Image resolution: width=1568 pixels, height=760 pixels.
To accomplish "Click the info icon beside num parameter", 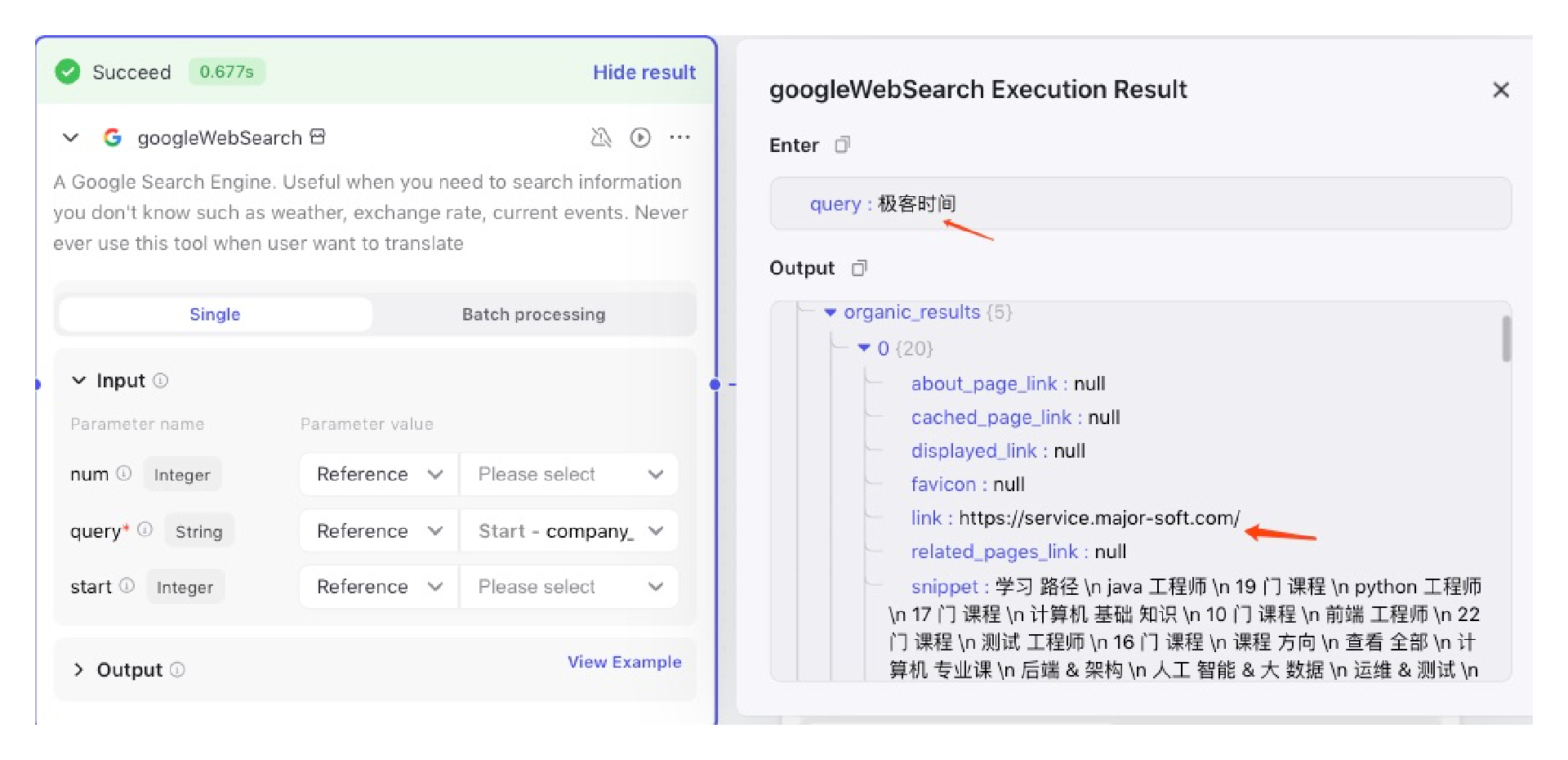I will pos(124,474).
